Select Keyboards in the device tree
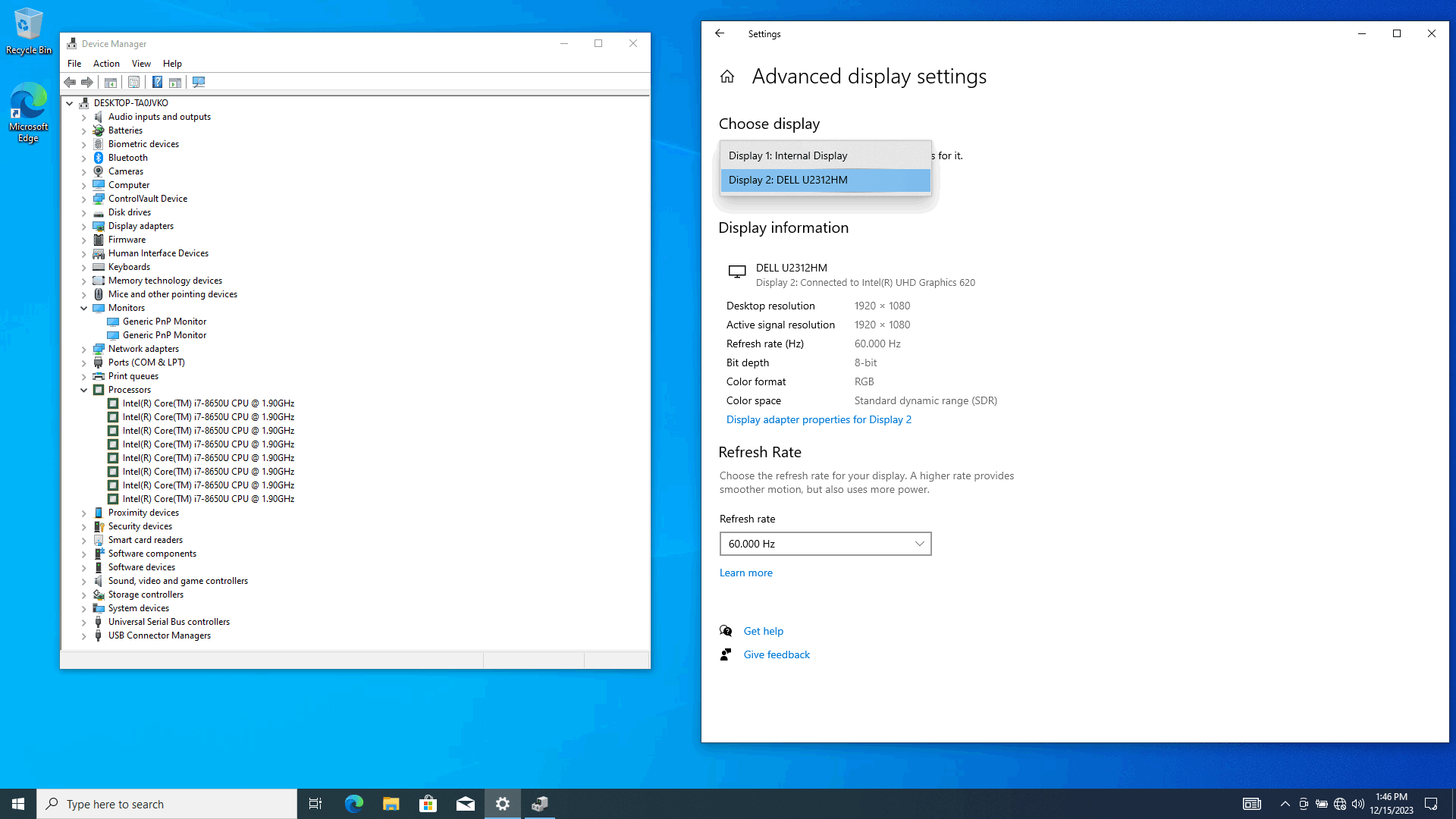1456x819 pixels. click(129, 267)
